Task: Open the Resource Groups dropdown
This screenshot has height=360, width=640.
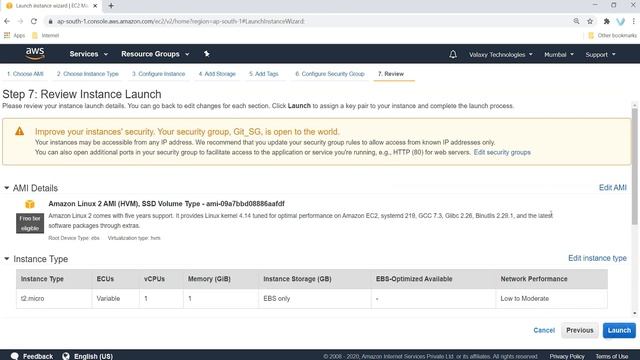Action: tap(155, 54)
